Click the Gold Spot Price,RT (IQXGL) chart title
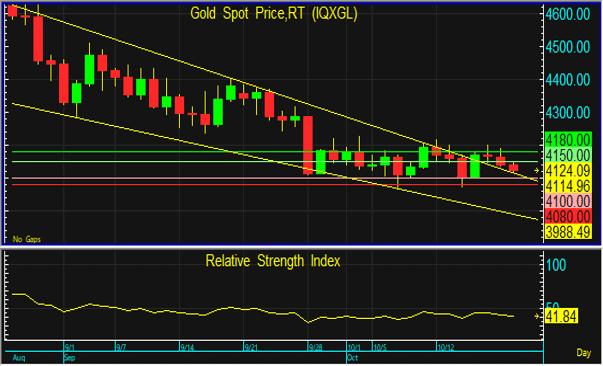The image size is (603, 366). tap(274, 14)
